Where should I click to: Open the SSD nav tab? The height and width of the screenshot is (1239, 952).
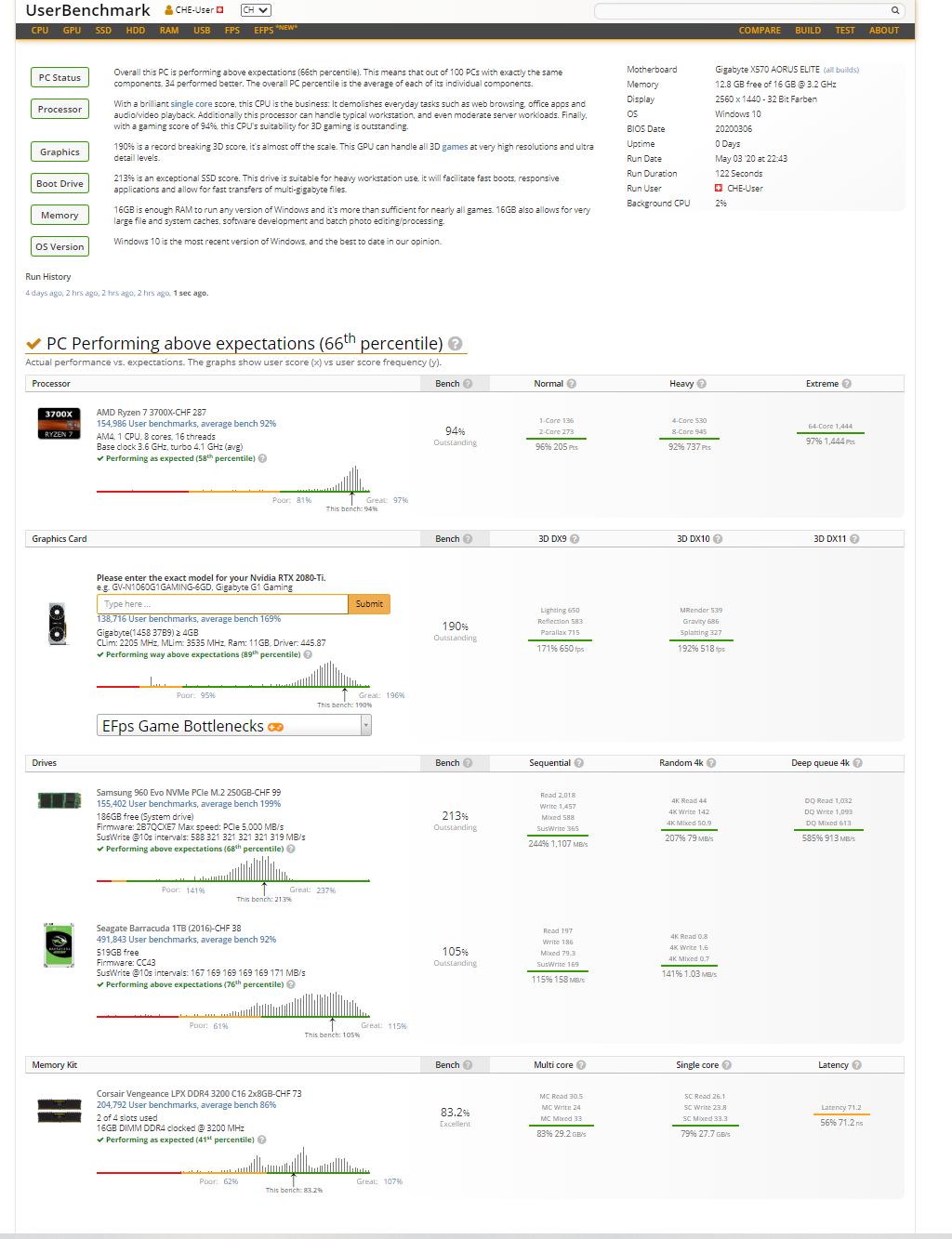coord(103,31)
